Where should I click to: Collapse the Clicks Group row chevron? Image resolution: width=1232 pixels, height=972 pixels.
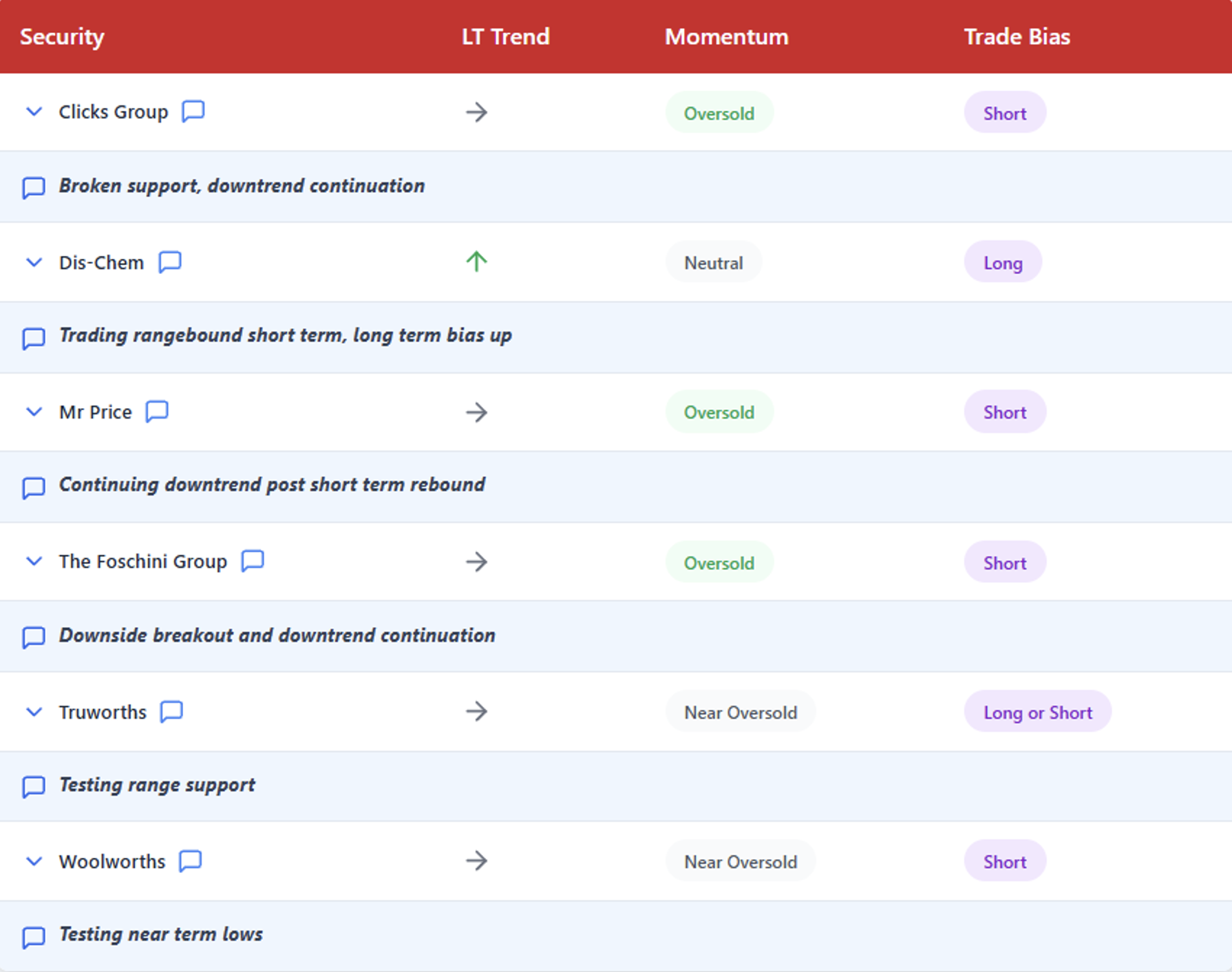34,112
